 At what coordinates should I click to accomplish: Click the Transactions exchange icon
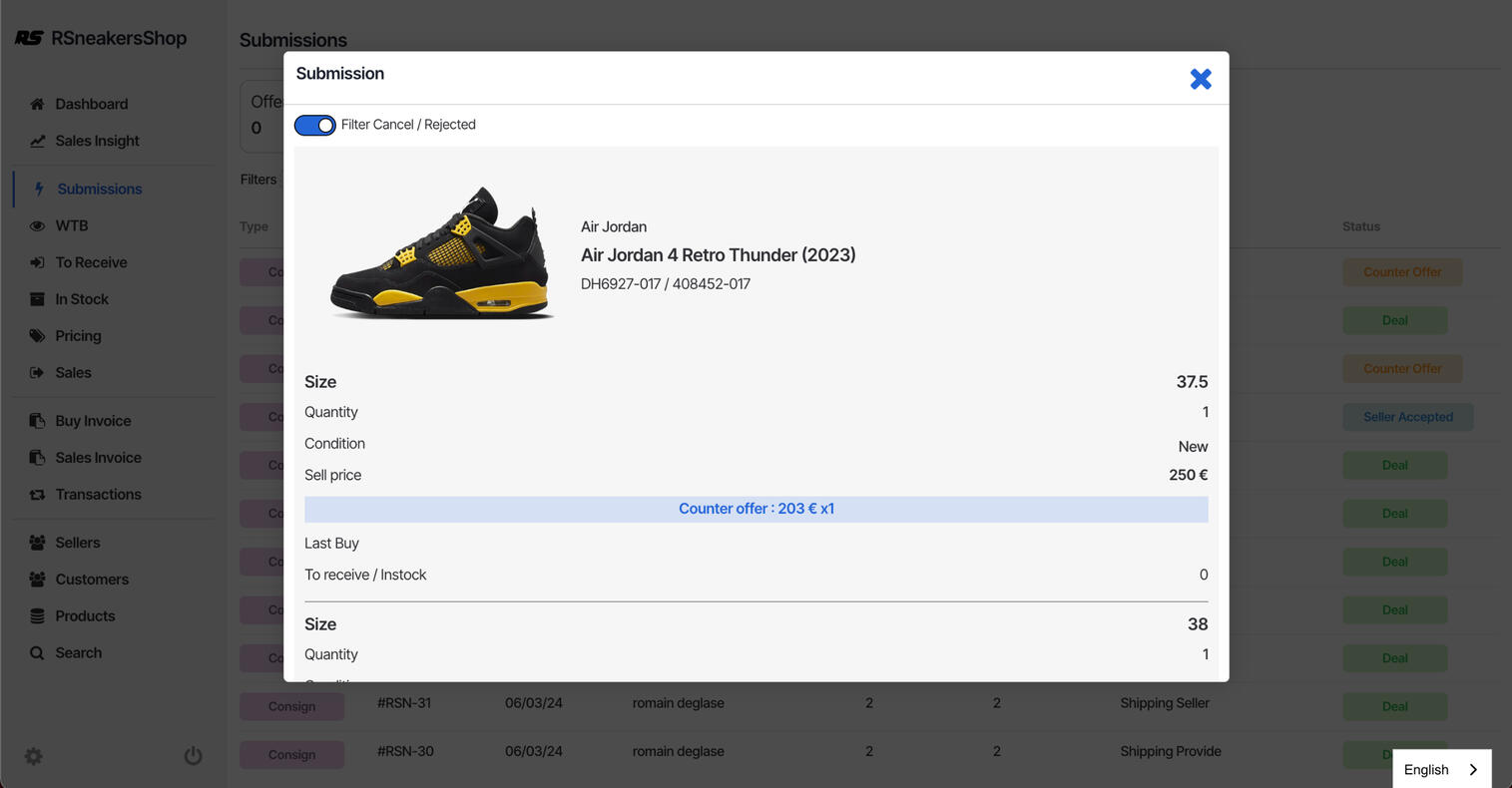(37, 495)
